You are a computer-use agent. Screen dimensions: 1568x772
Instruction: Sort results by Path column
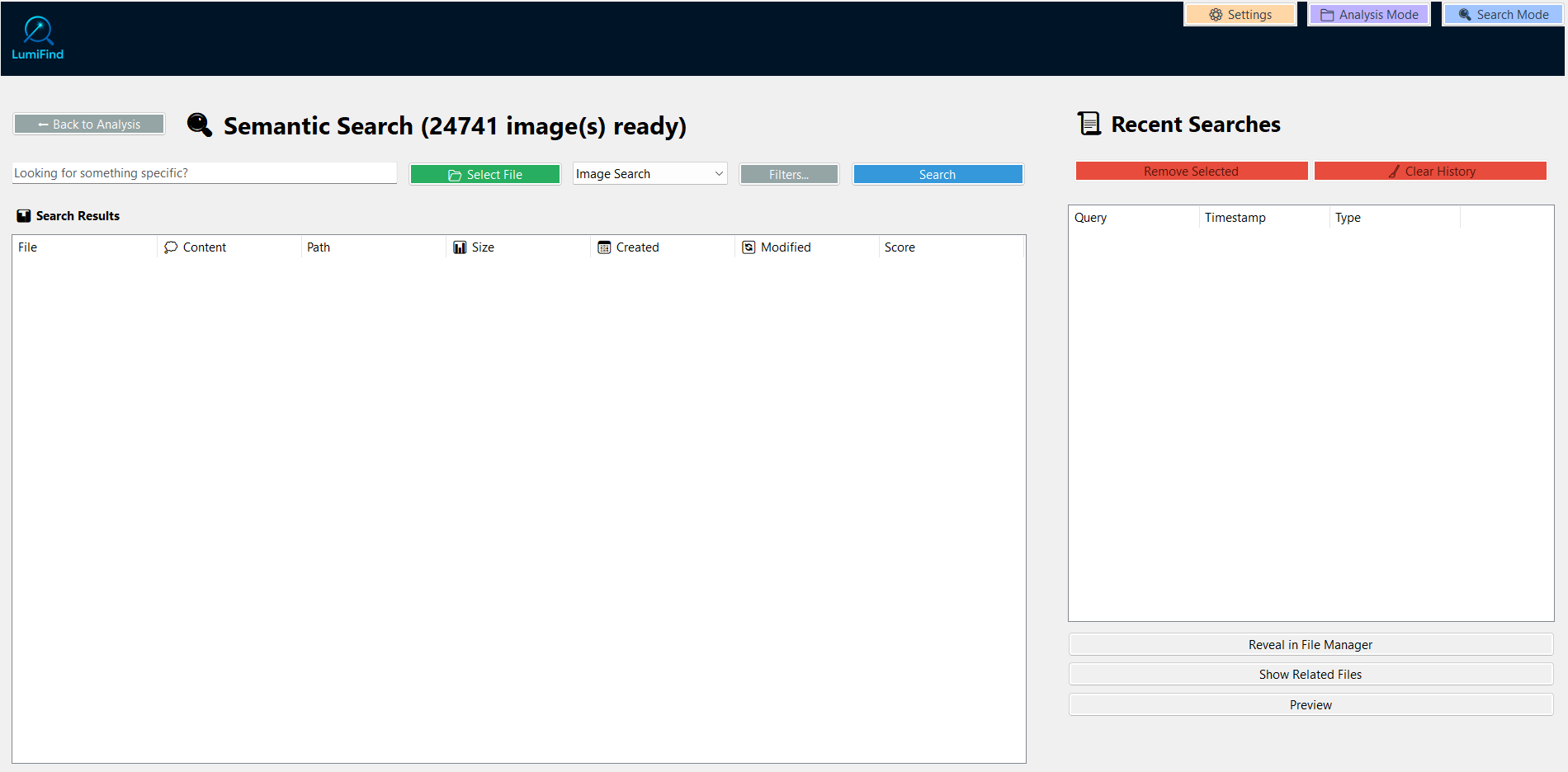pos(374,247)
